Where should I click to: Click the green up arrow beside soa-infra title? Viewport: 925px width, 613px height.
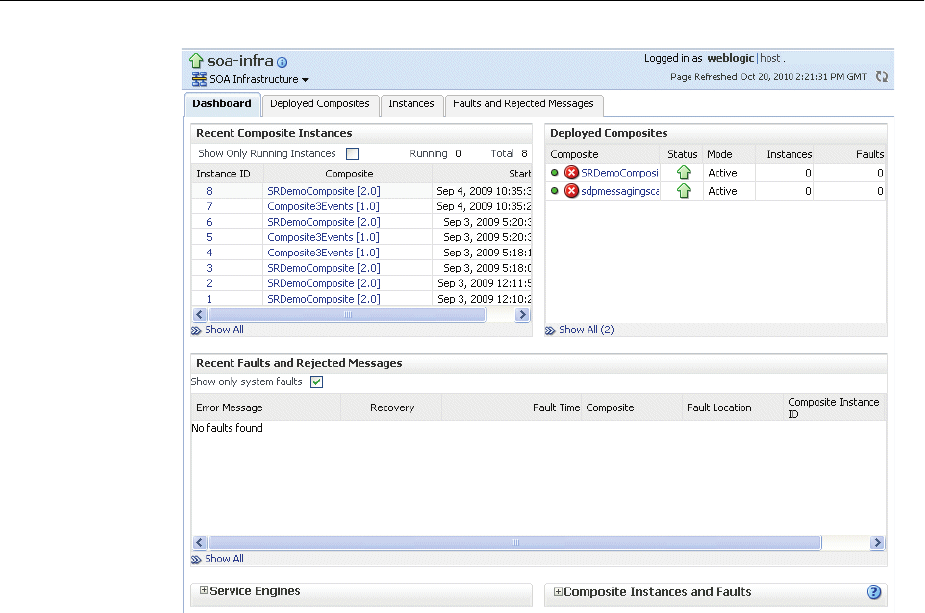click(196, 61)
